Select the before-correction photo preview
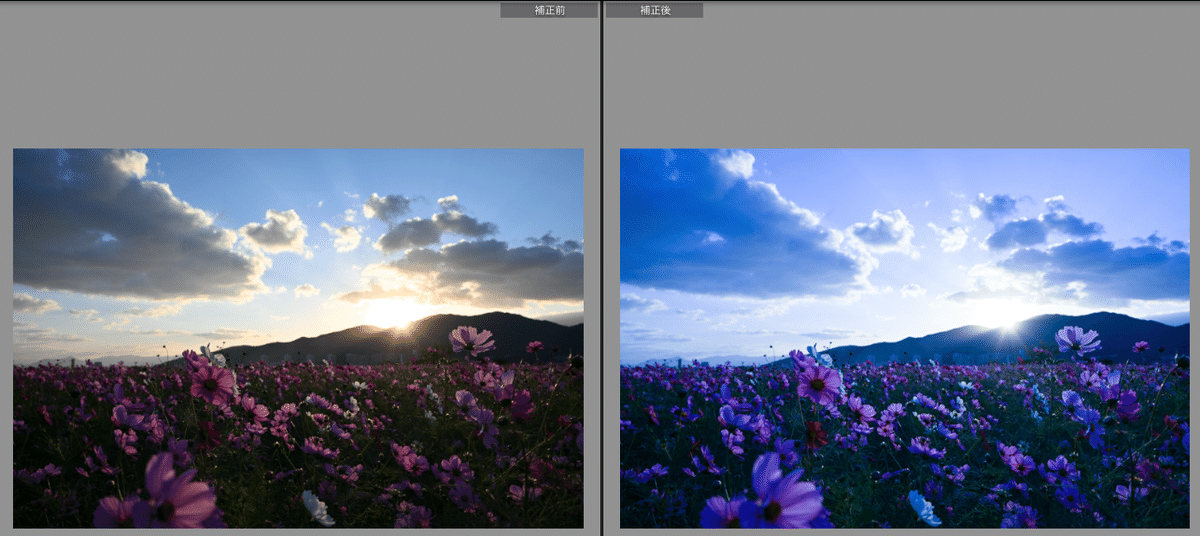 coord(298,338)
